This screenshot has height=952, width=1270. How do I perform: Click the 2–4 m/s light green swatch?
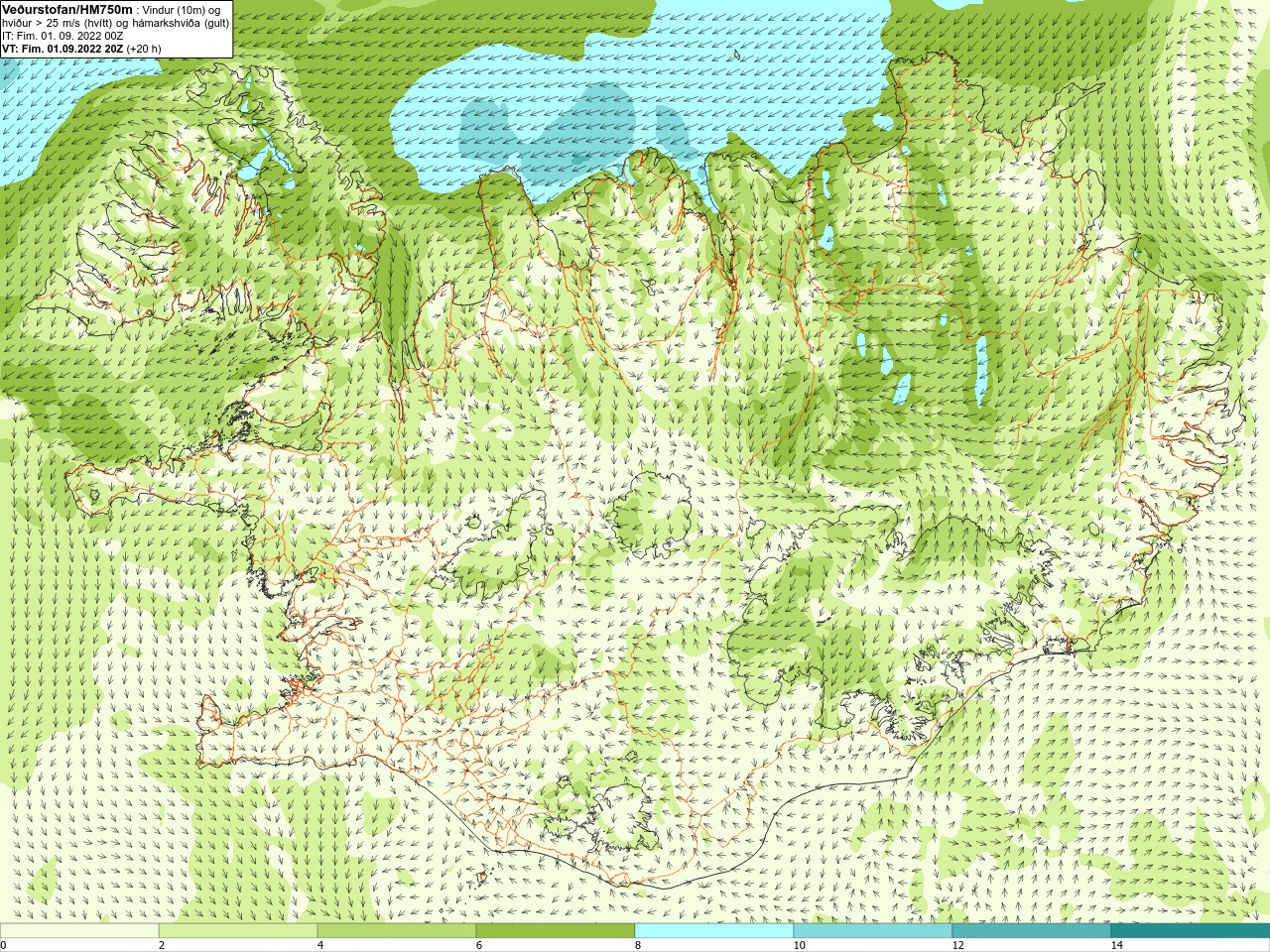coord(238,931)
